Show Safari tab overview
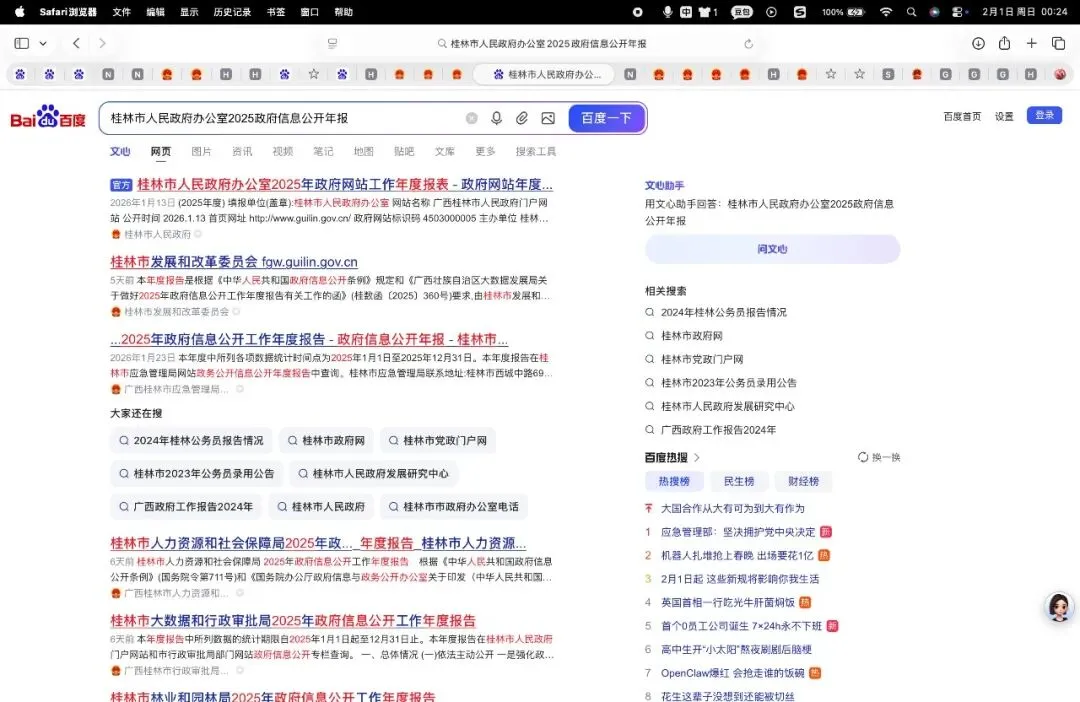The width and height of the screenshot is (1080, 702). 1059,43
